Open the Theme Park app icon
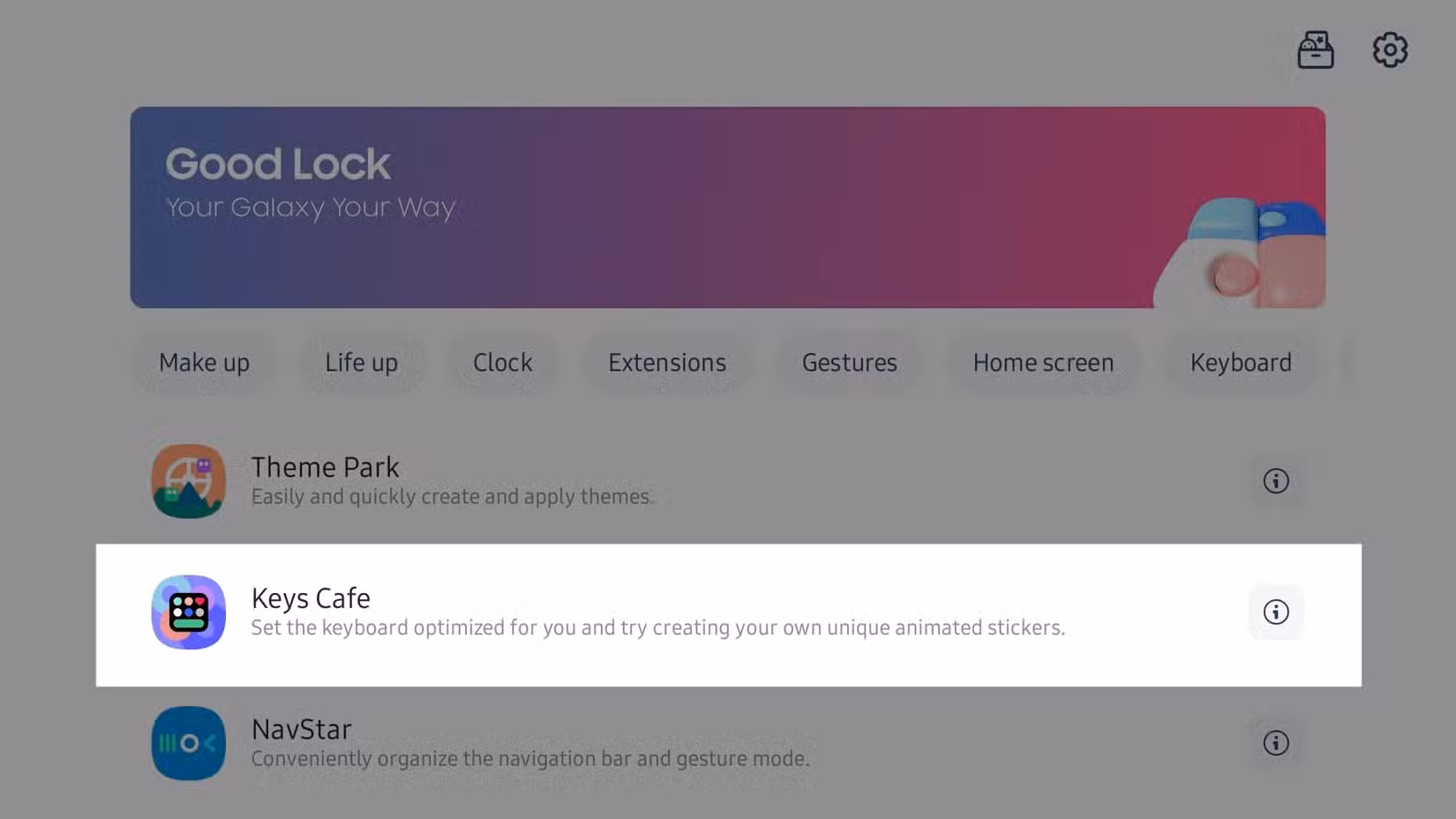1456x819 pixels. [x=189, y=481]
